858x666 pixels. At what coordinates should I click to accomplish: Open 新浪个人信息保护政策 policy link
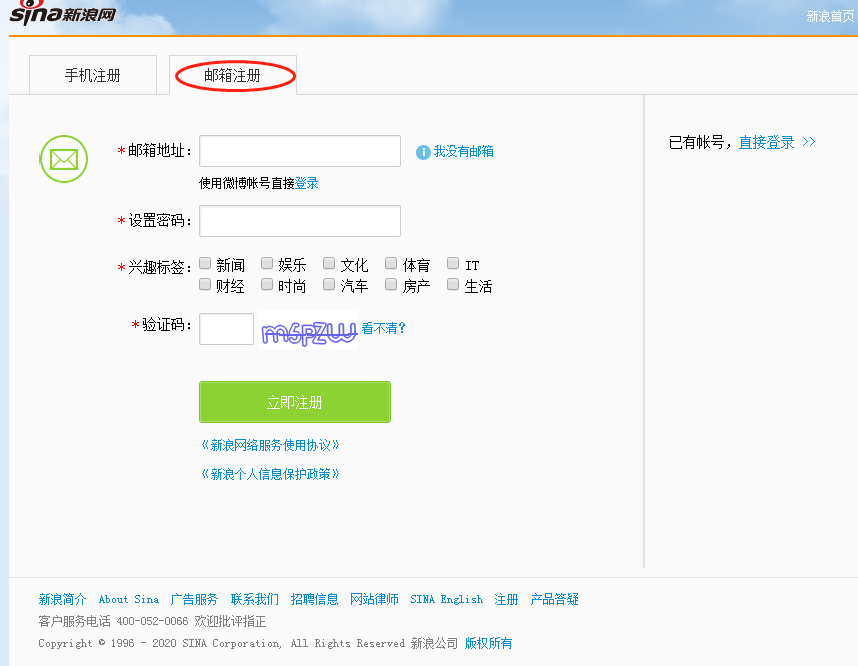pyautogui.click(x=271, y=473)
